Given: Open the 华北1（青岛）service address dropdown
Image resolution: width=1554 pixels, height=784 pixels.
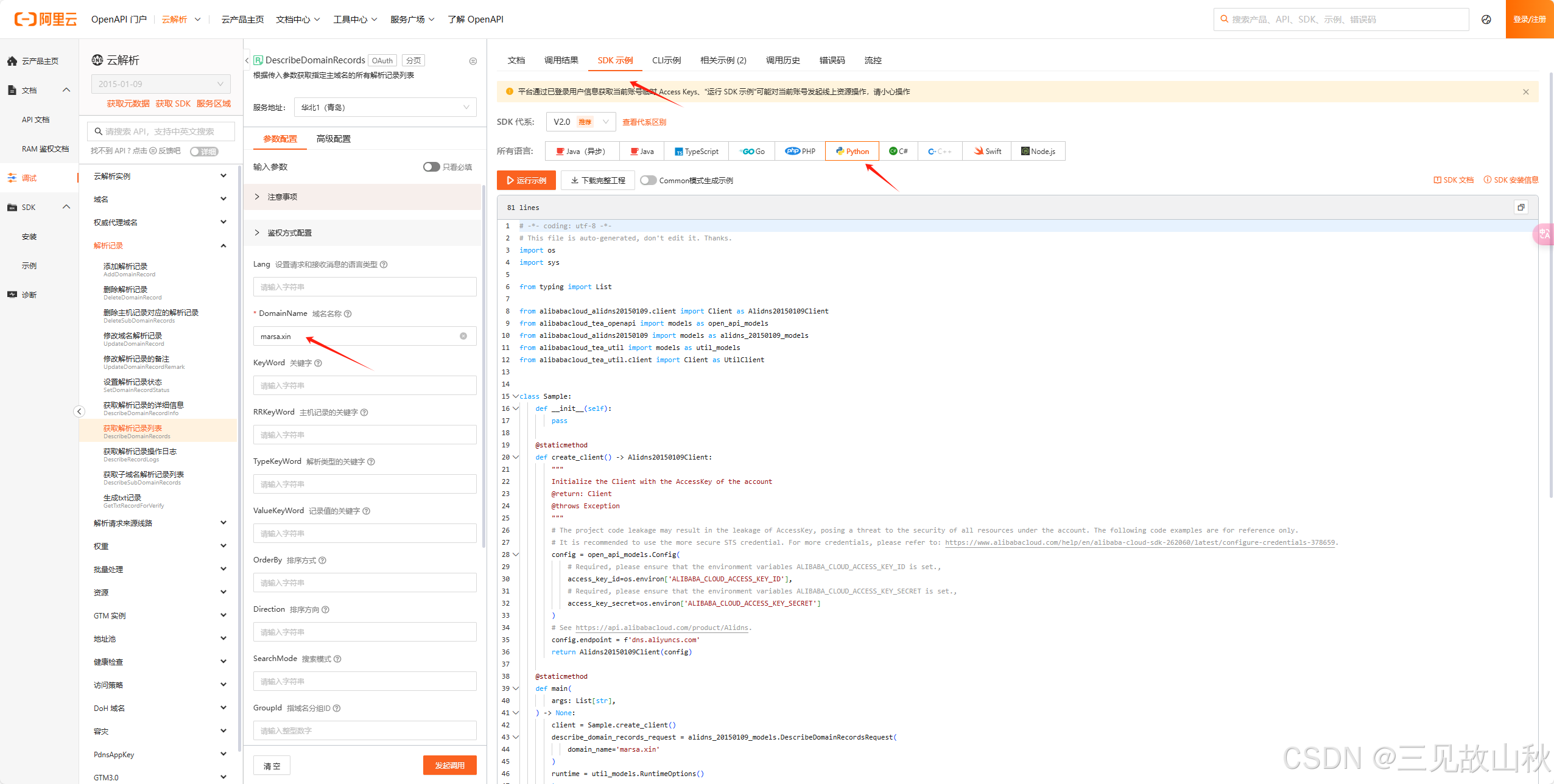Looking at the screenshot, I should coord(385,108).
